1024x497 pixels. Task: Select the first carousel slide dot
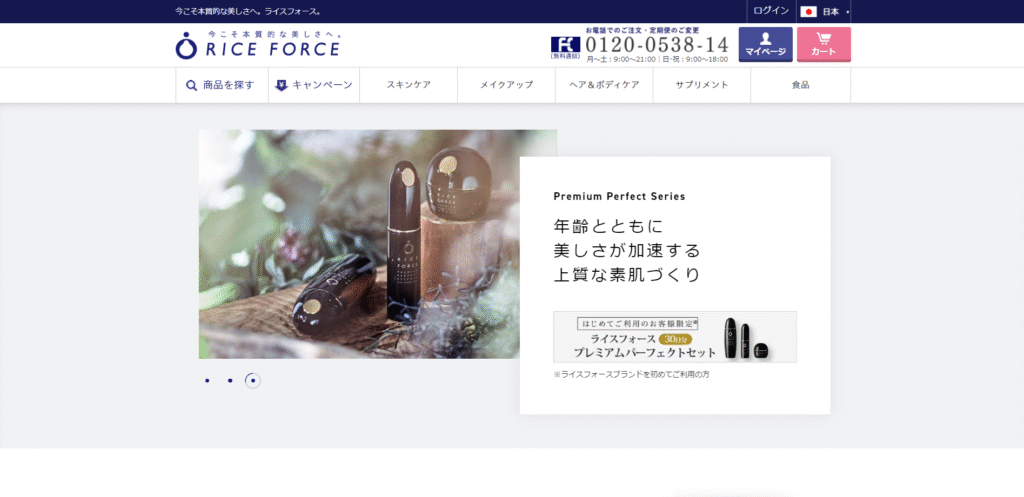(207, 381)
